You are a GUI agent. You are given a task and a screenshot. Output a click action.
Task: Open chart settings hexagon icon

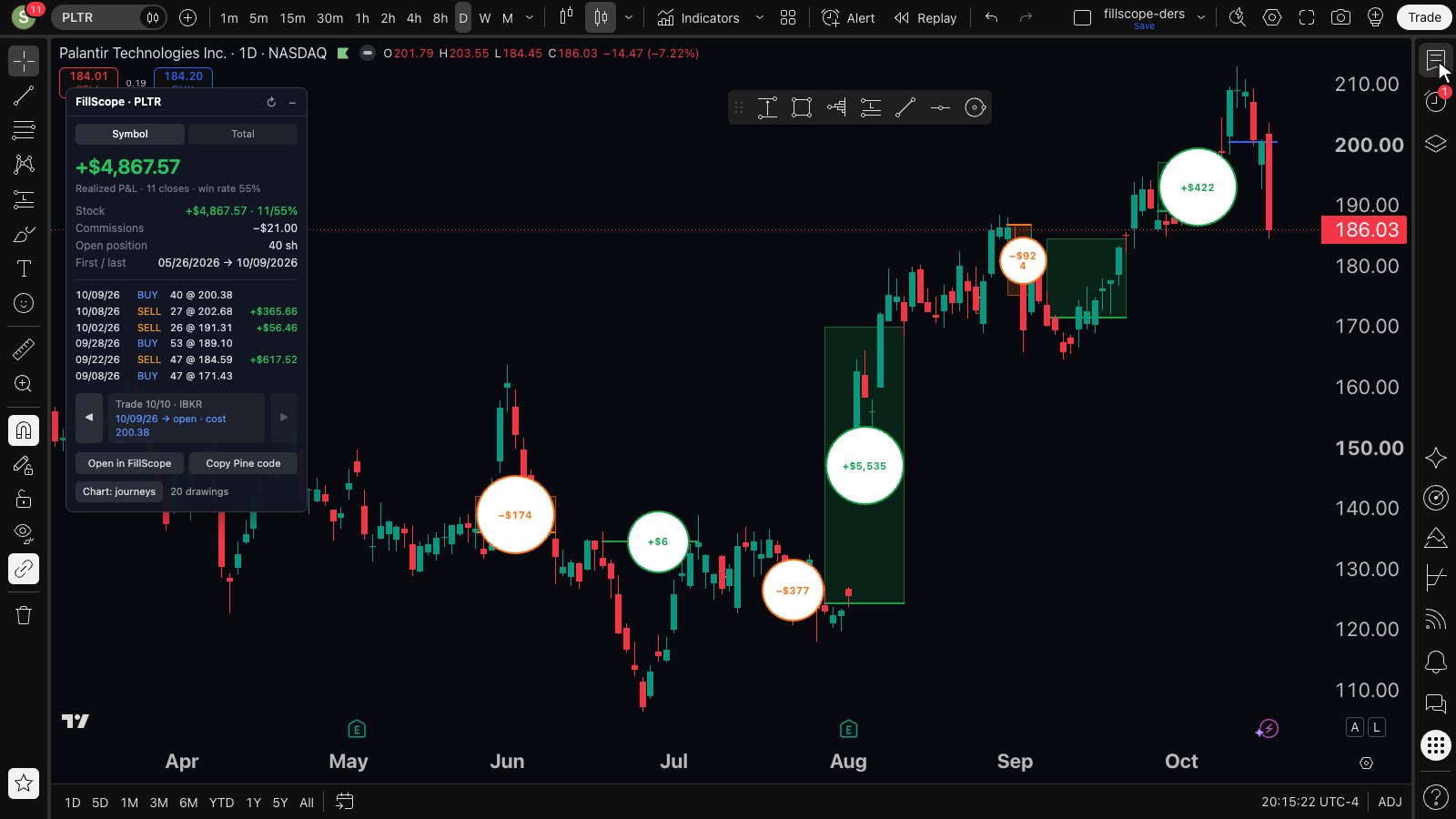(1272, 17)
